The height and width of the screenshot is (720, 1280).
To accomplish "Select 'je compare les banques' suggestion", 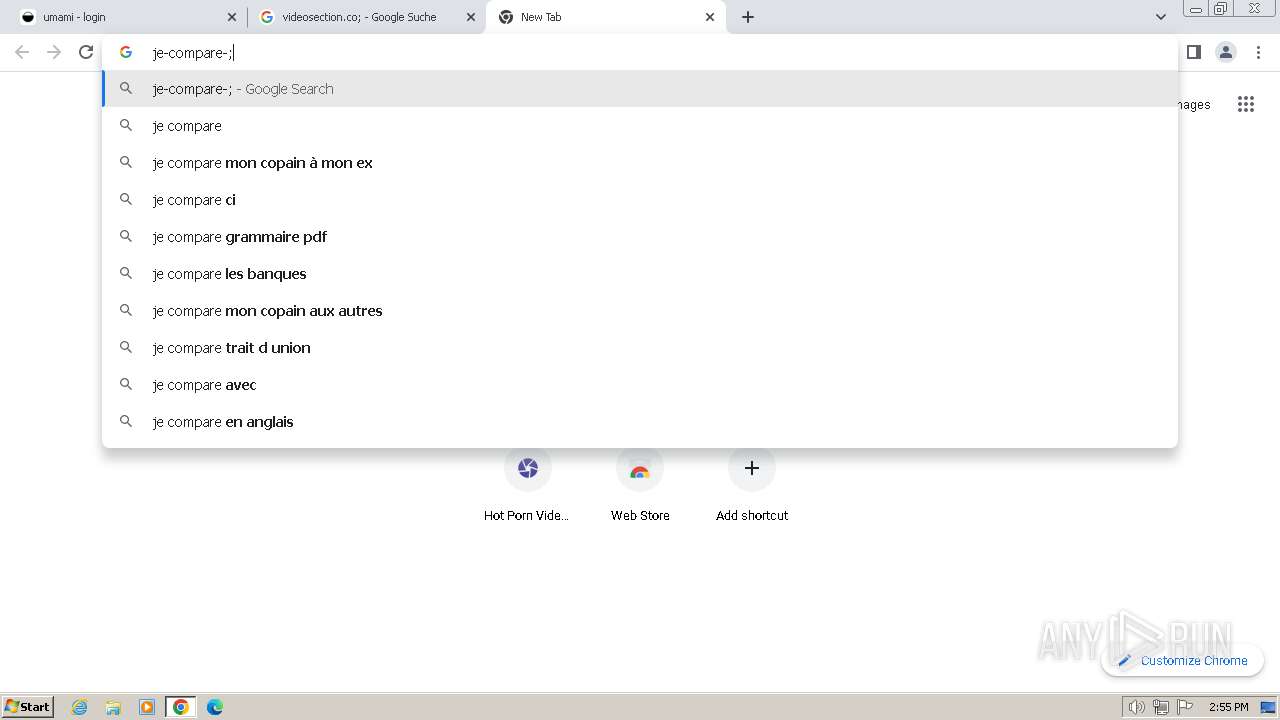I will click(640, 274).
